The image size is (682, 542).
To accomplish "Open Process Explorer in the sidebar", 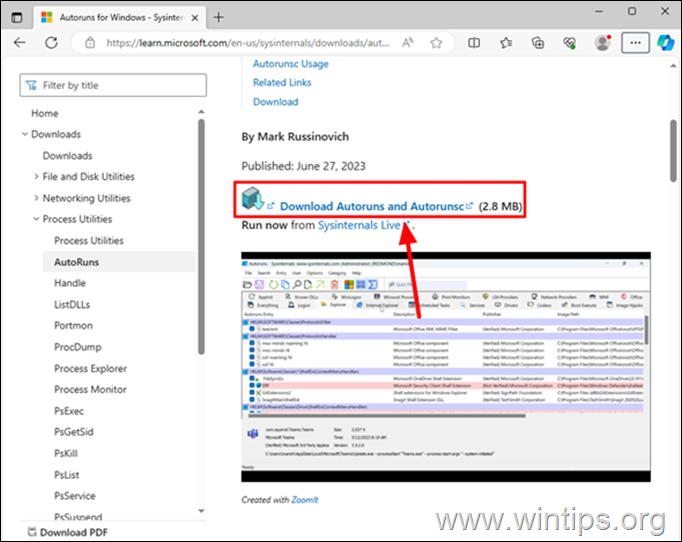I will click(x=90, y=368).
